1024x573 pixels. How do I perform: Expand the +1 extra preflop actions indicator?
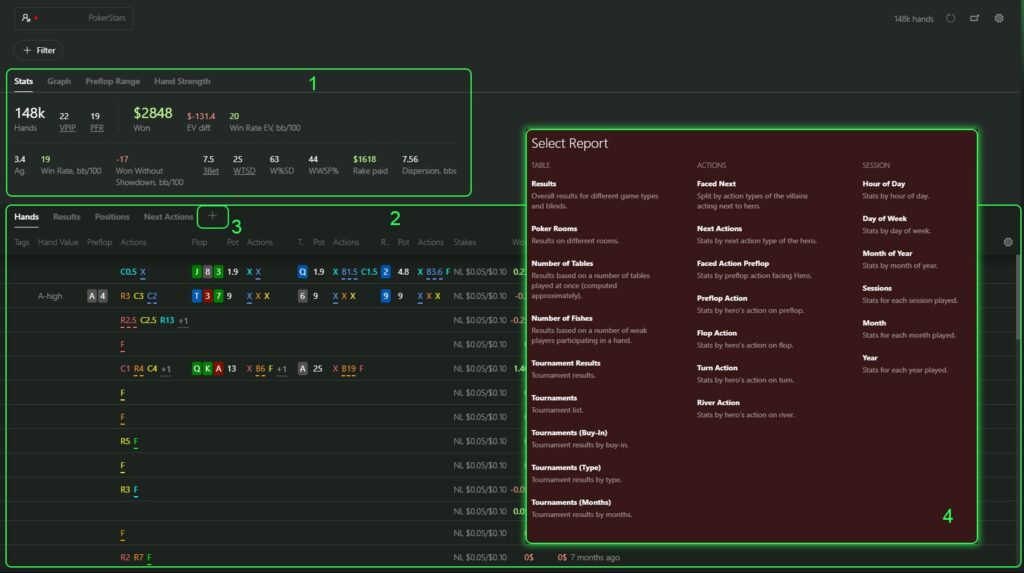coord(184,320)
